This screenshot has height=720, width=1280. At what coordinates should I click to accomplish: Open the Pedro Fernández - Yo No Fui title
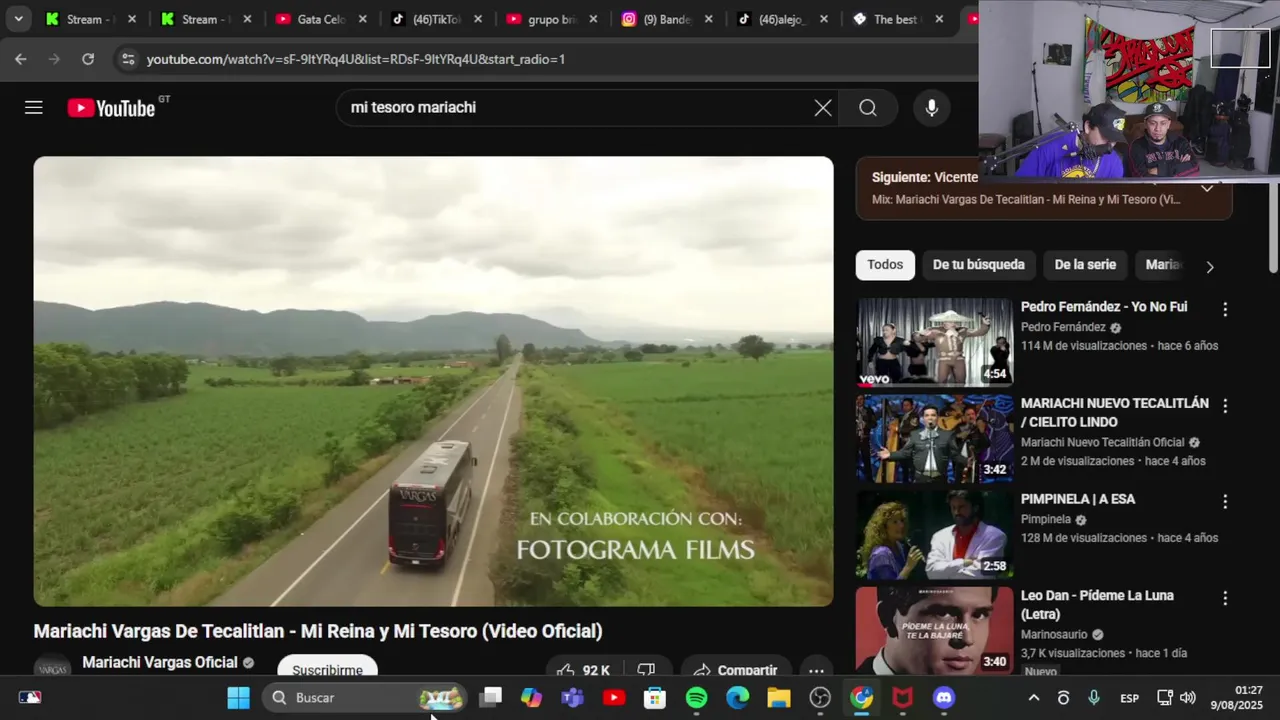click(1104, 307)
